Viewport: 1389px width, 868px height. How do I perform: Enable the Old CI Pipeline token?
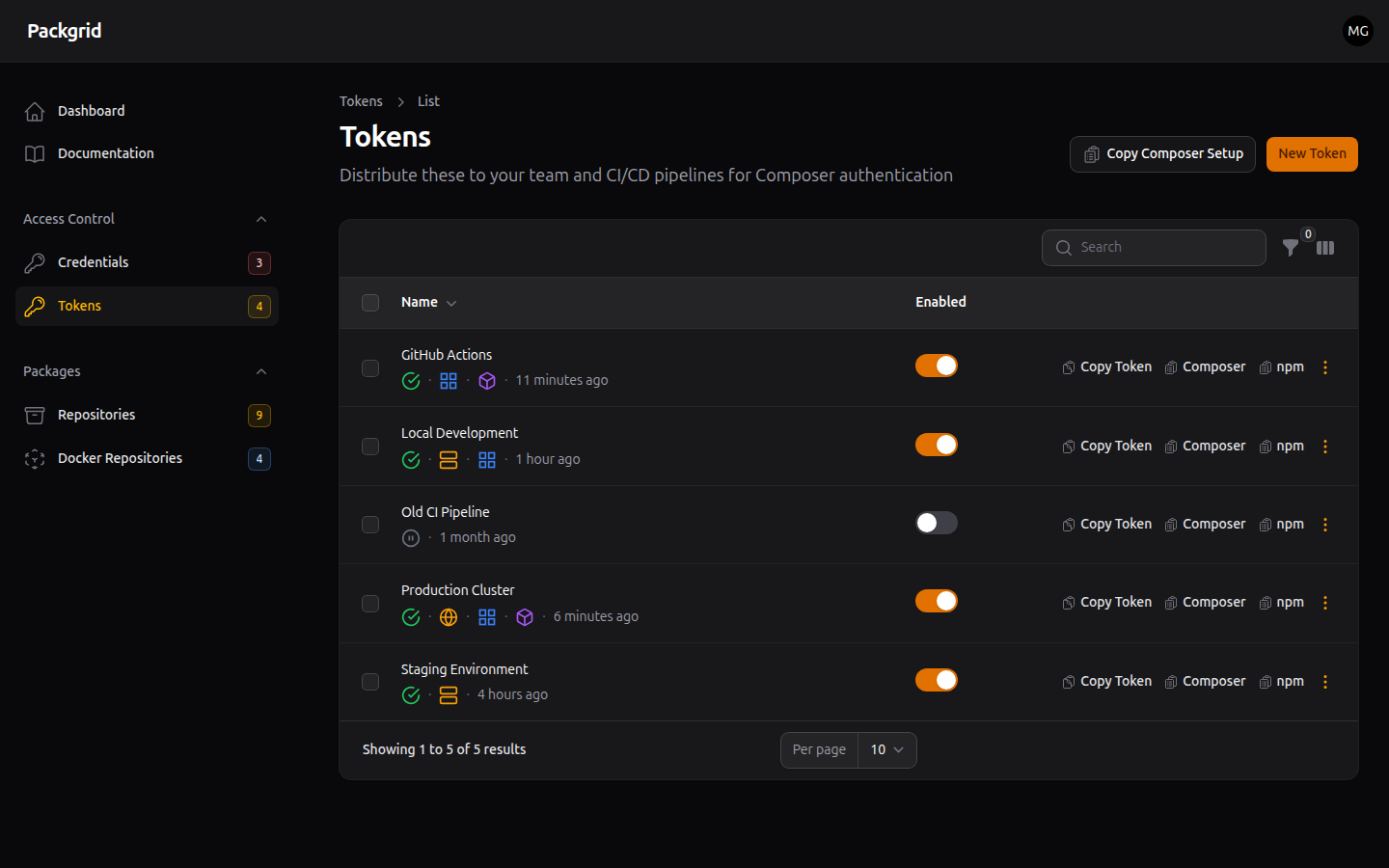point(936,523)
